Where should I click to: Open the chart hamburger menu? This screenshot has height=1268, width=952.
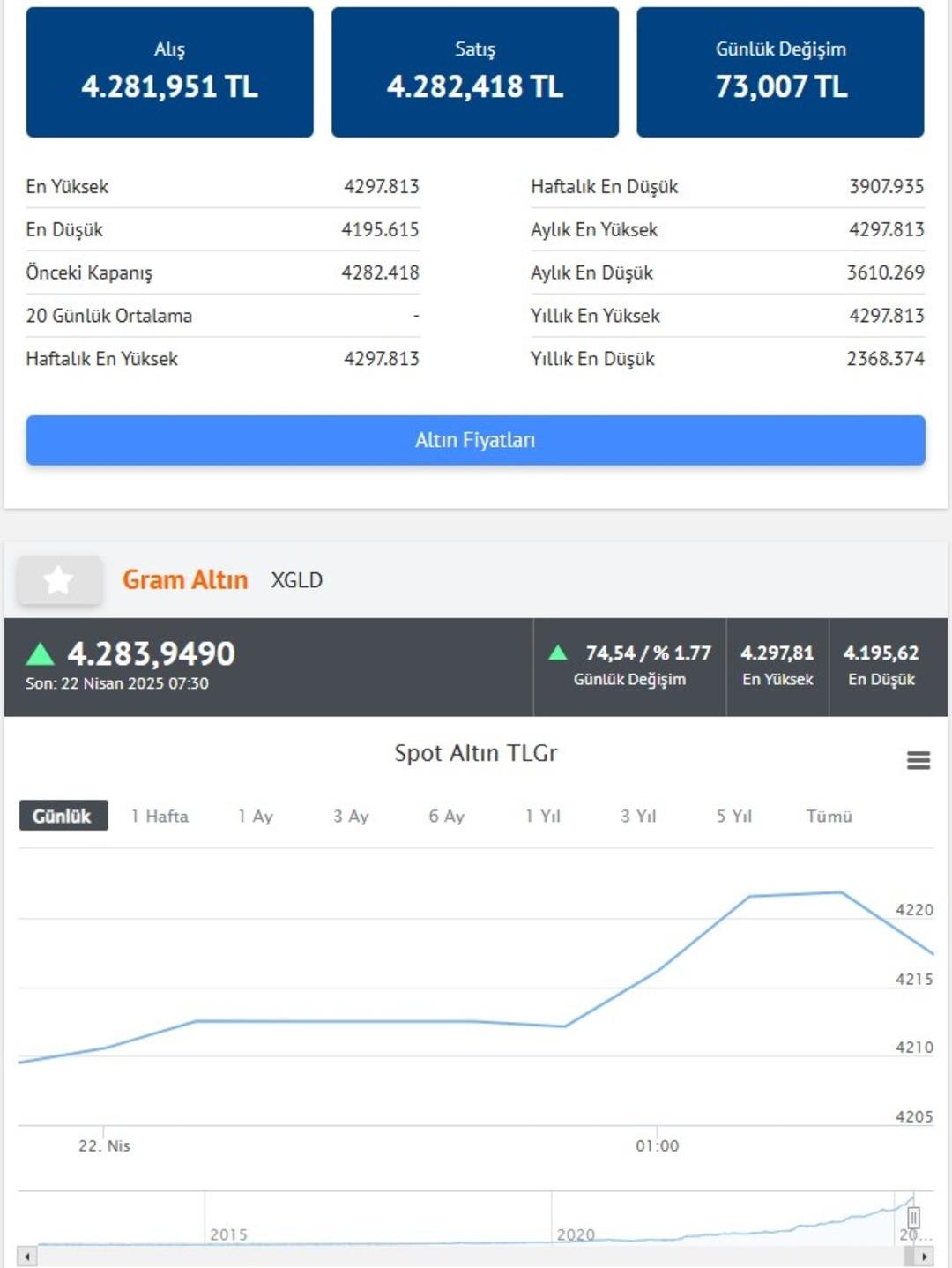[919, 760]
